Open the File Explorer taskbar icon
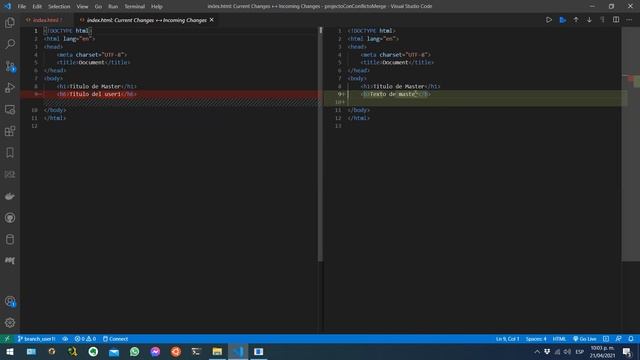This screenshot has height=360, width=640. click(217, 351)
